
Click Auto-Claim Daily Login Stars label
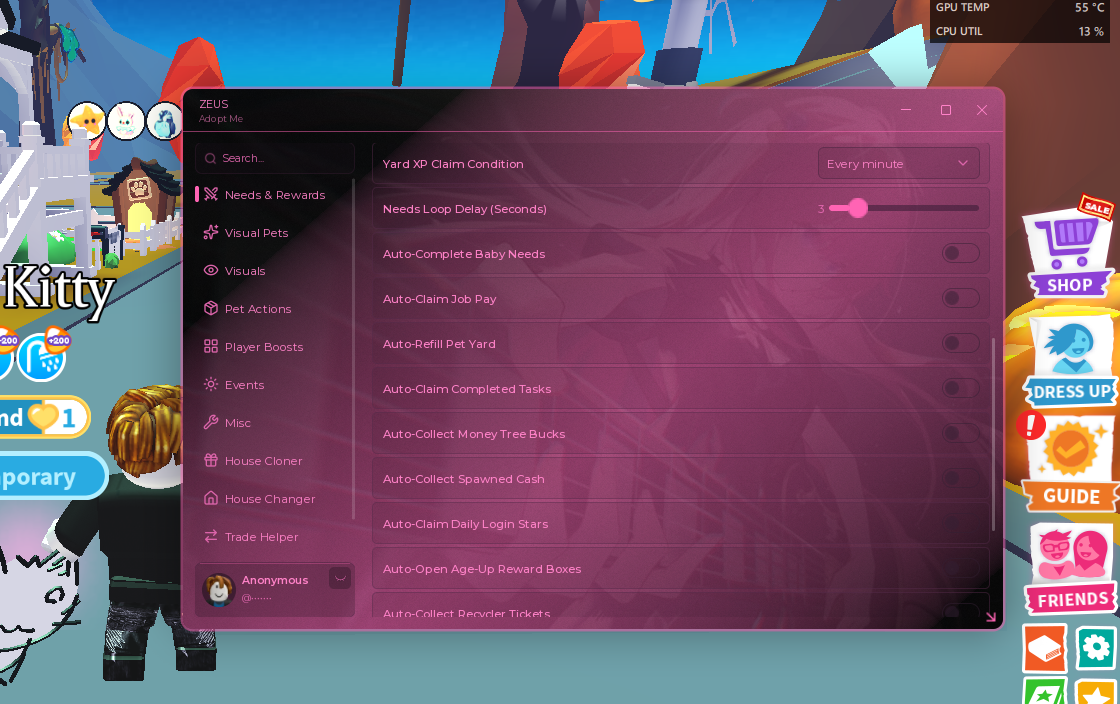click(x=466, y=524)
